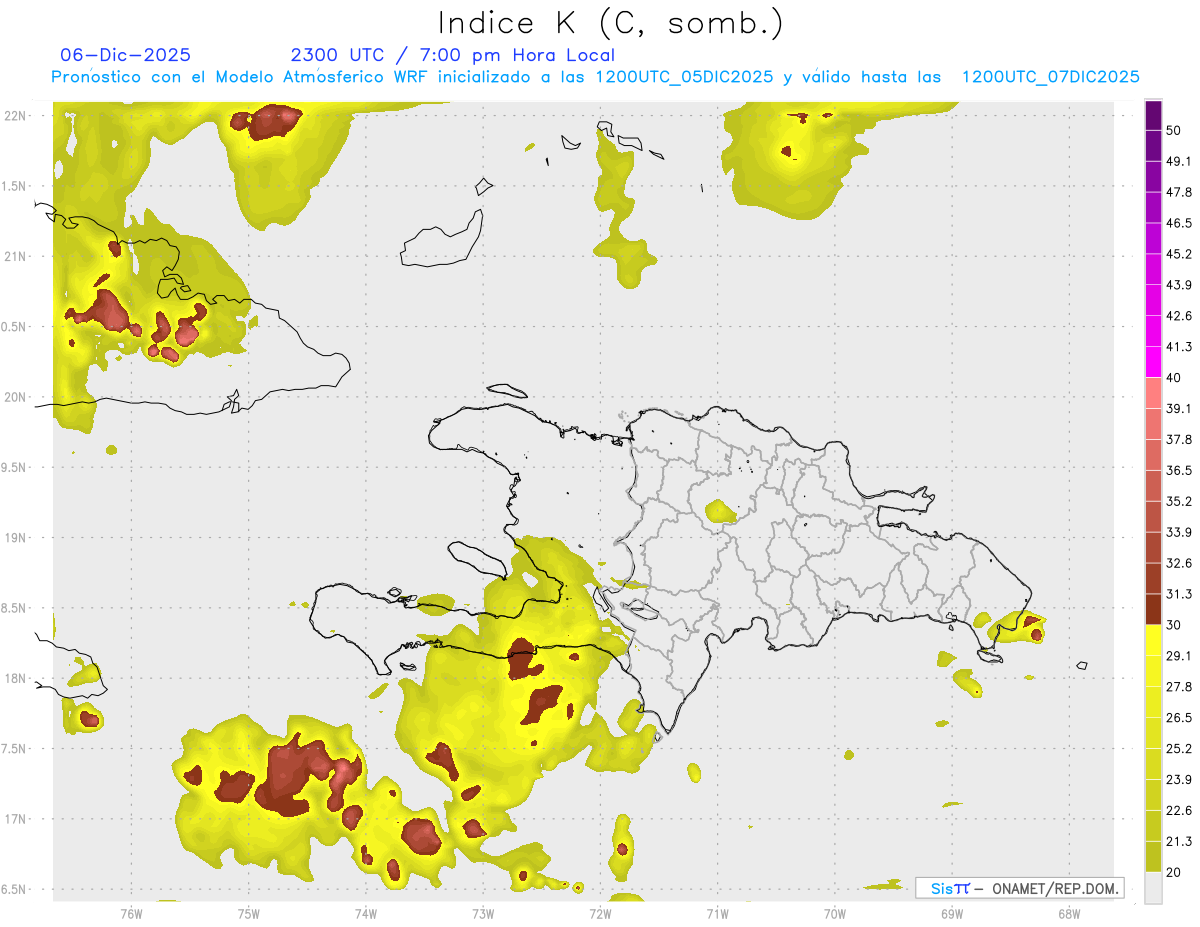The width and height of the screenshot is (1200, 927).
Task: Click the '39.1' value on color scale
Action: point(1179,409)
